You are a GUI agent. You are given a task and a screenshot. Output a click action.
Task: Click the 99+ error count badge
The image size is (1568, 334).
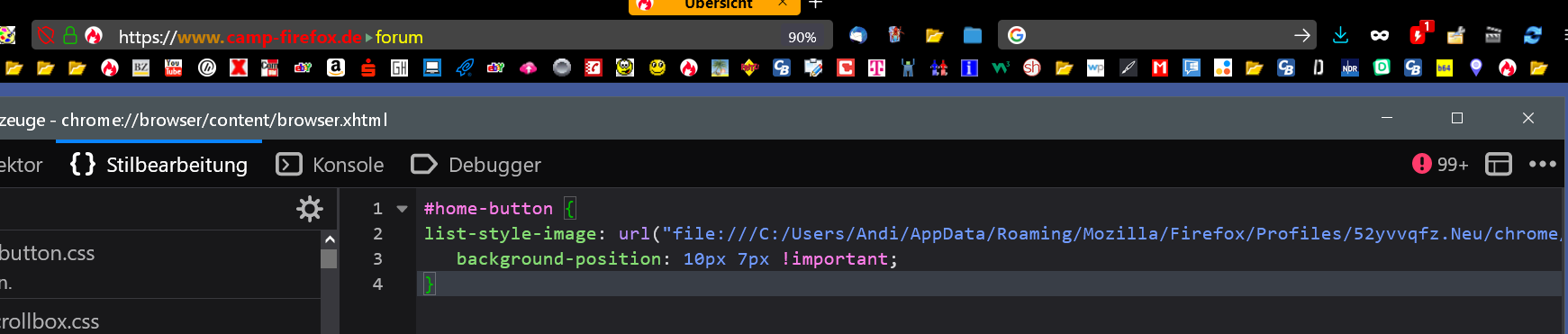coord(1440,164)
